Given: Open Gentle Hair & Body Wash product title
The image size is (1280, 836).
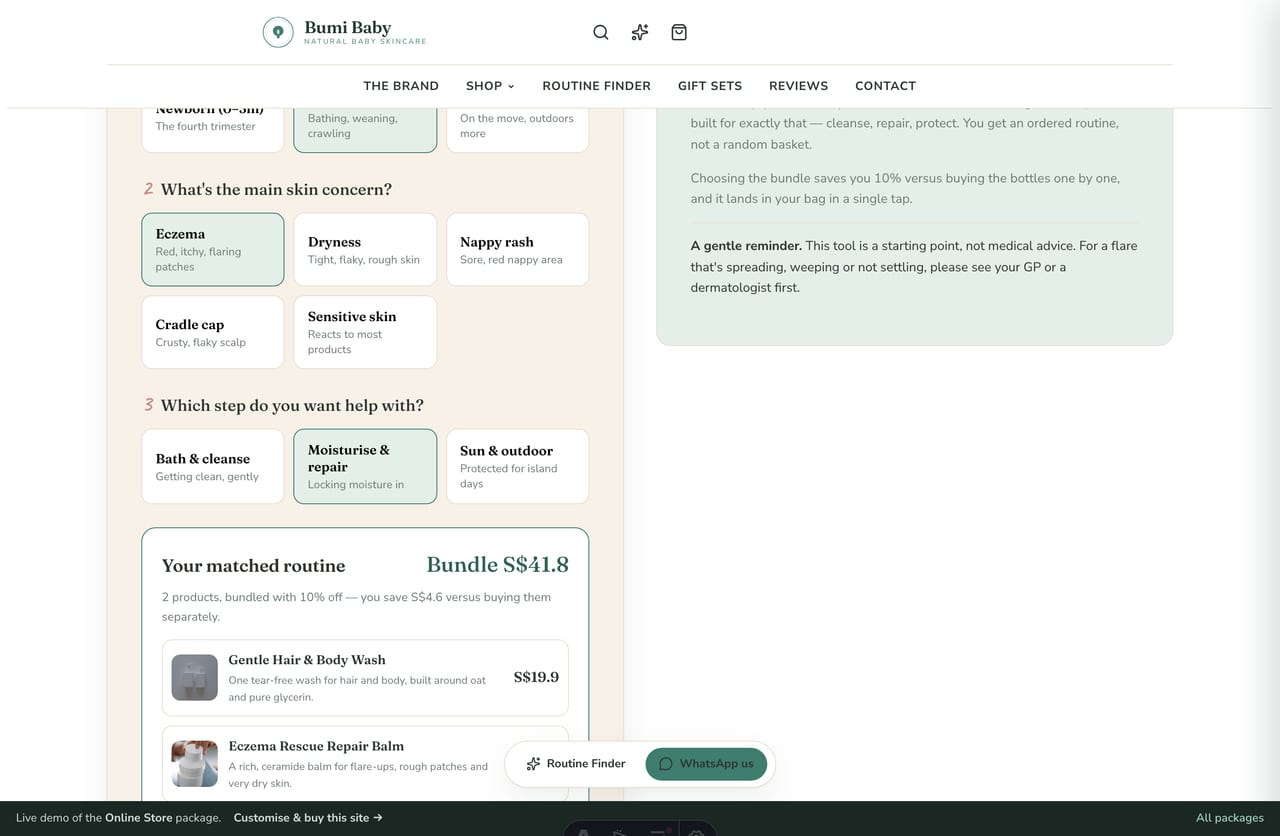Looking at the screenshot, I should tap(307, 660).
